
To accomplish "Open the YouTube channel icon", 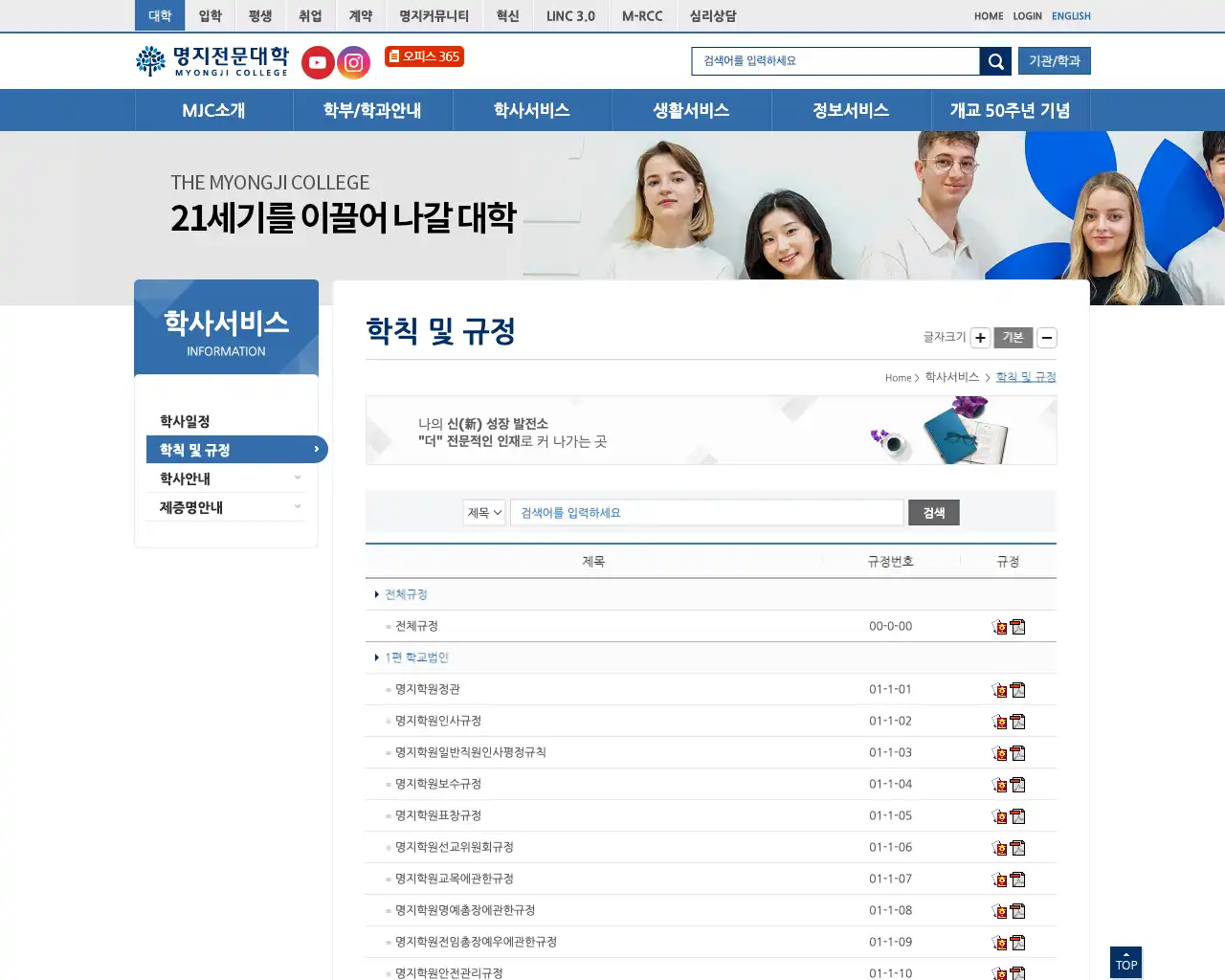I will pyautogui.click(x=318, y=63).
